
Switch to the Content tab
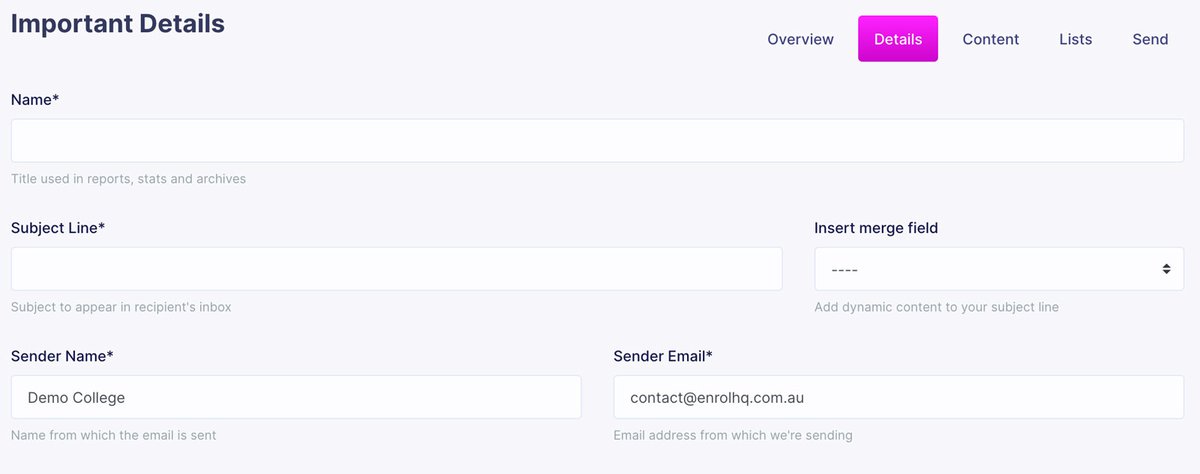coord(990,39)
